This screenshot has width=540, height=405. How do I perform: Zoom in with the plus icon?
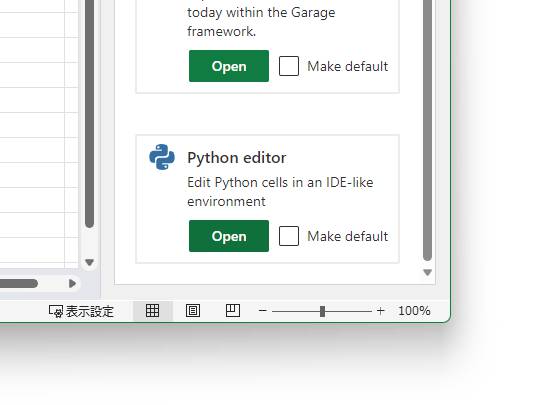tap(381, 311)
